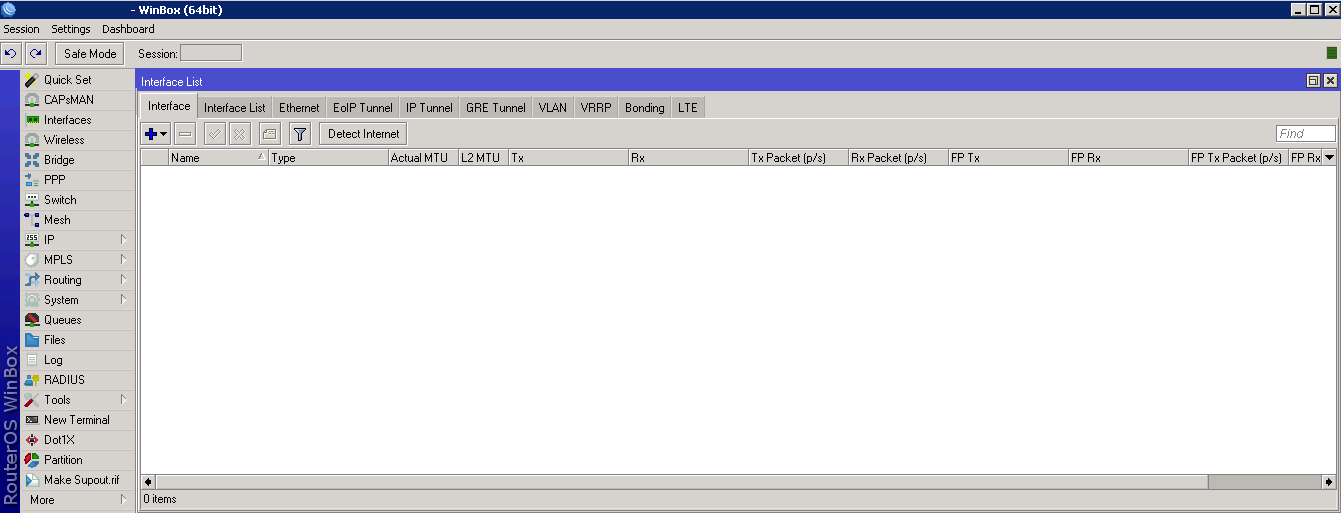This screenshot has width=1341, height=513.
Task: Select the Interface tab
Action: pos(169,106)
